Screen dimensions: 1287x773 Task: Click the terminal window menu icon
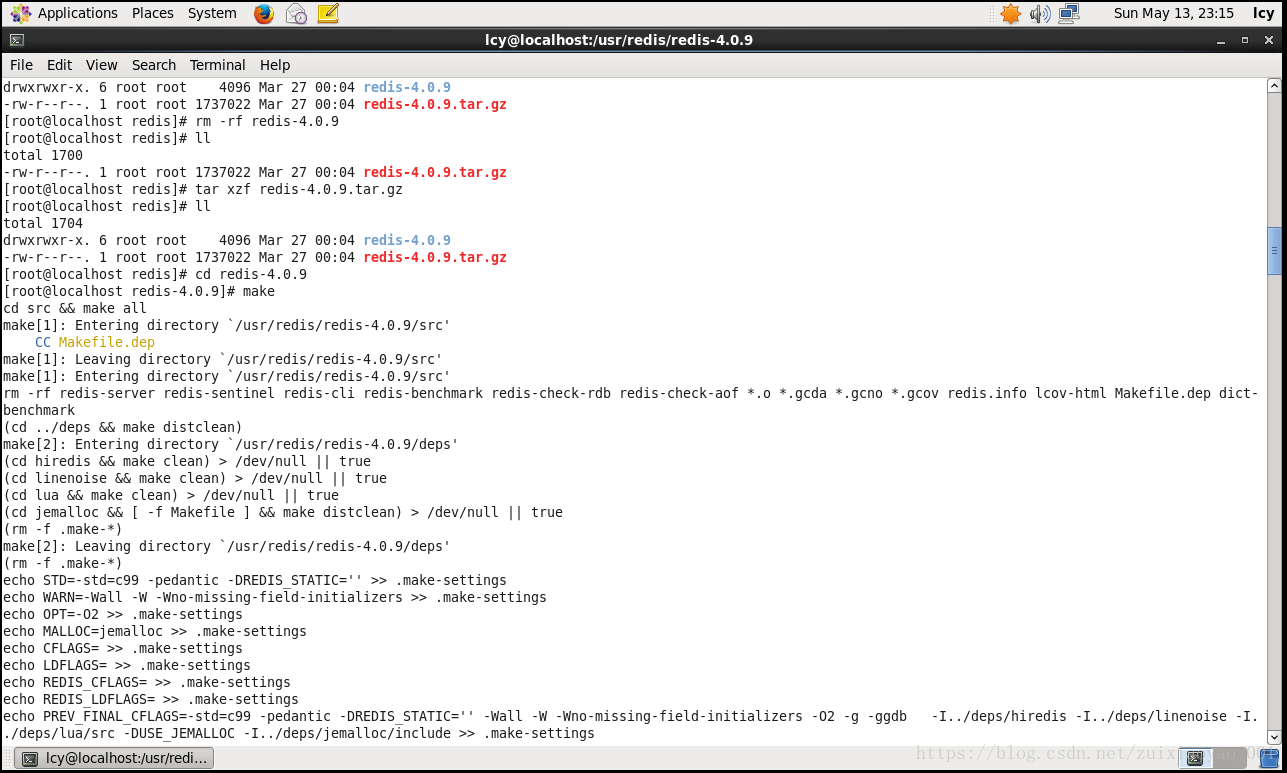pos(16,40)
